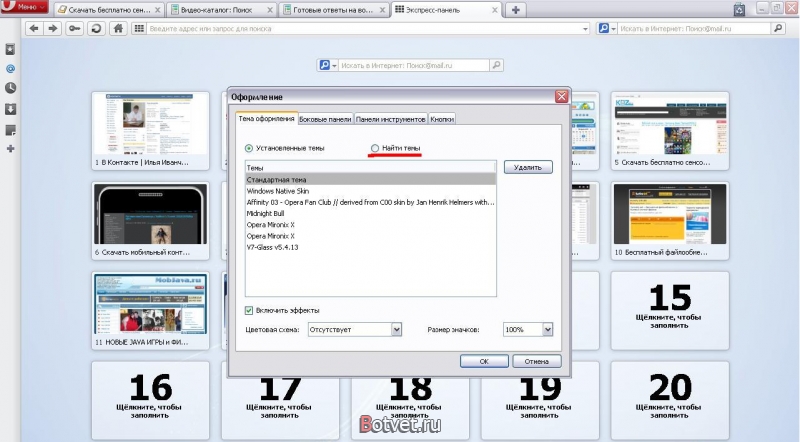Switch to the Боковые панели tab

click(325, 119)
